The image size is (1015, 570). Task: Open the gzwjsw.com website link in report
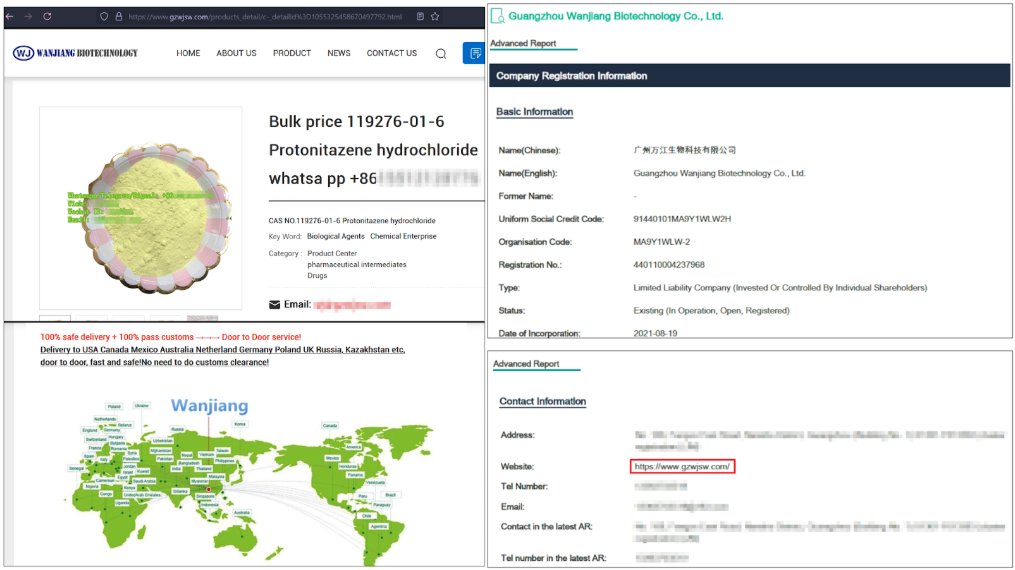coord(683,467)
